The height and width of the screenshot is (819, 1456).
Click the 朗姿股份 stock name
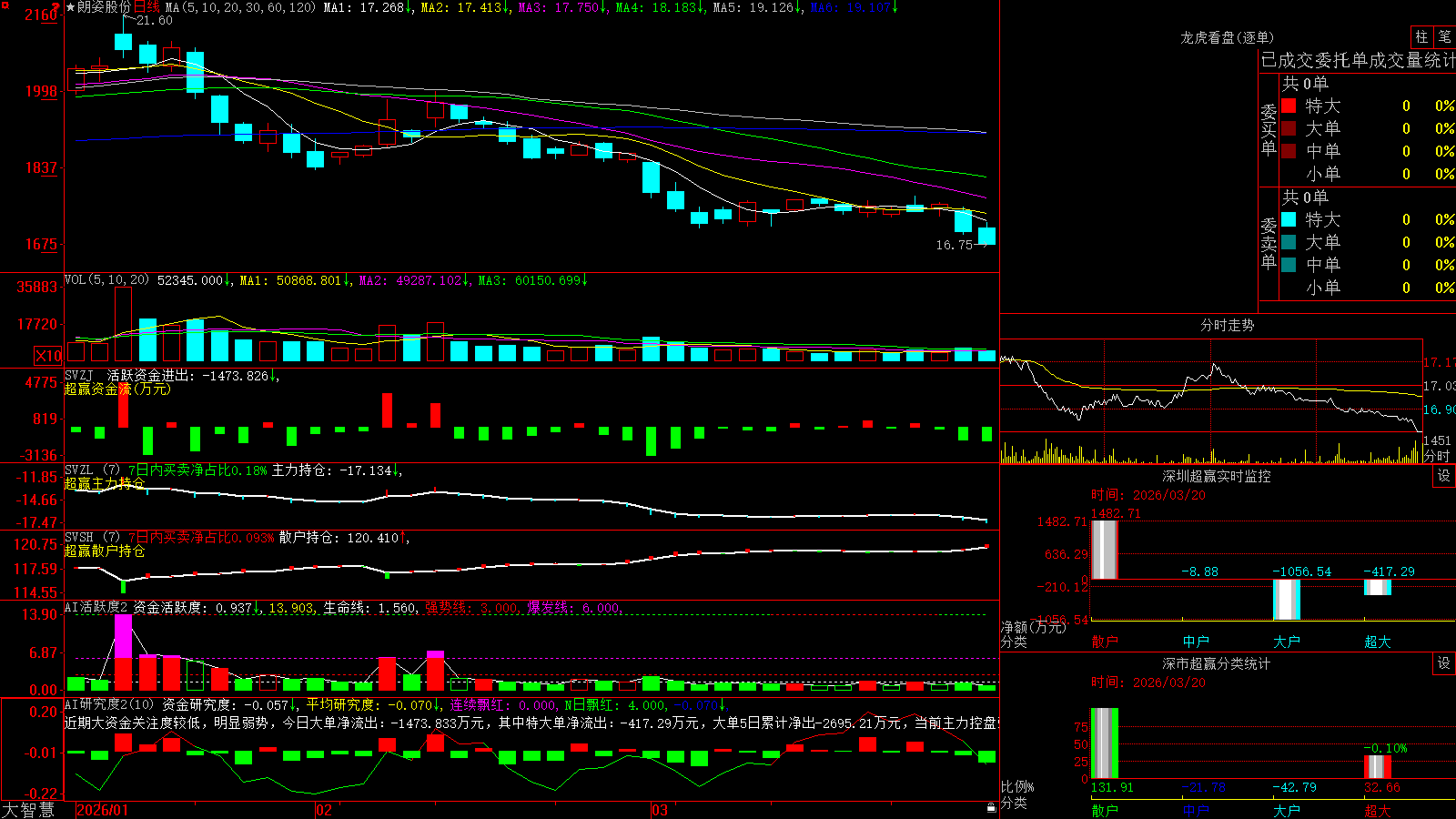(104, 7)
